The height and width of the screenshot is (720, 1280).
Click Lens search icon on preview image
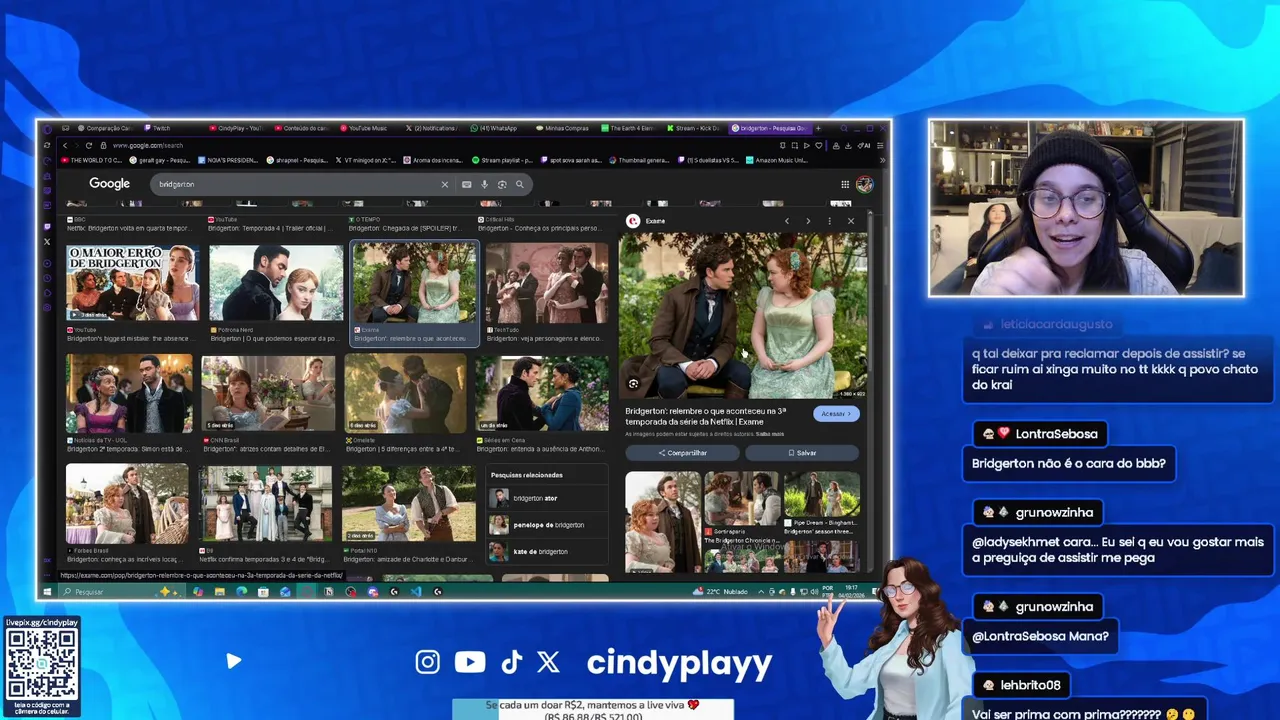click(633, 384)
